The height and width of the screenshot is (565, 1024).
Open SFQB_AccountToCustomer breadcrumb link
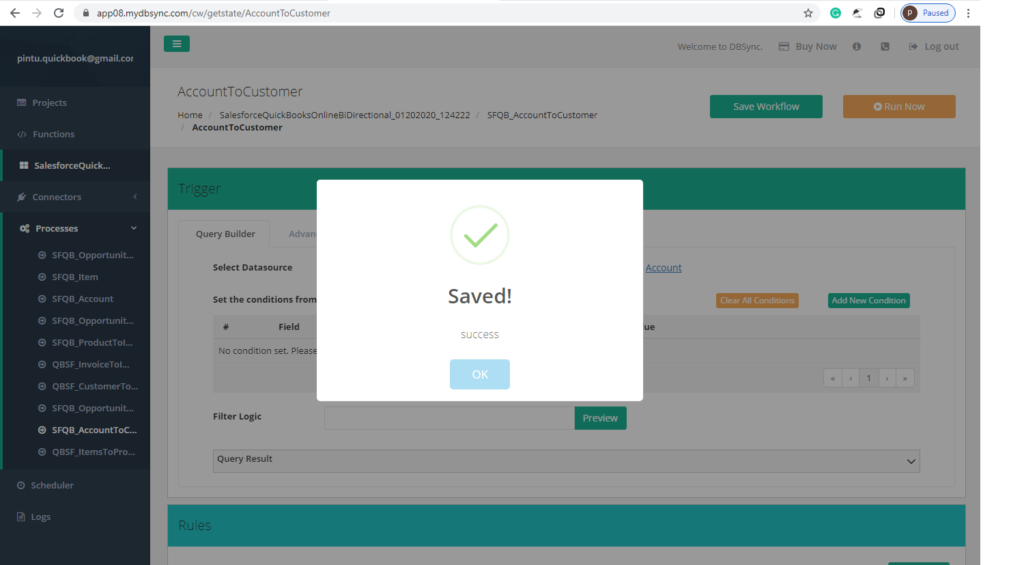pyautogui.click(x=542, y=115)
